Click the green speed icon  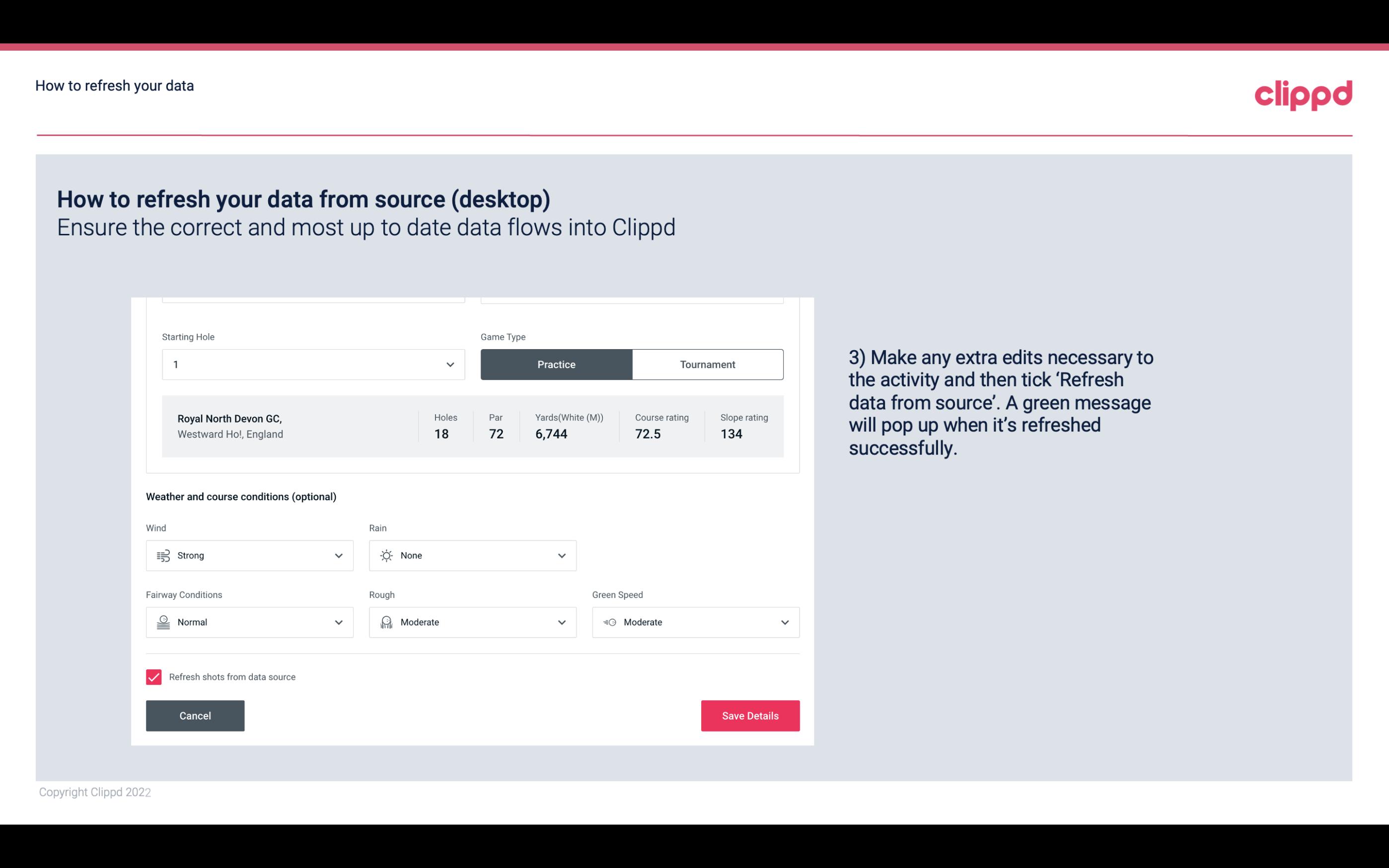(609, 622)
